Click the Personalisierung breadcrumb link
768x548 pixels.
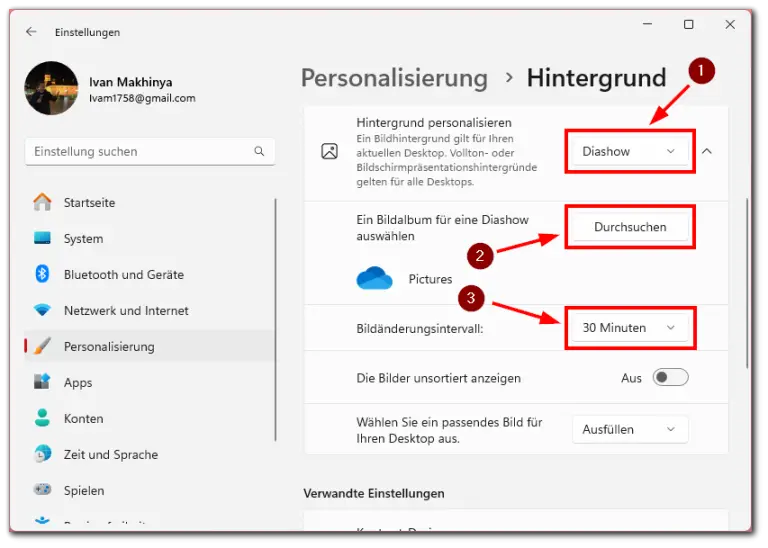(x=394, y=78)
